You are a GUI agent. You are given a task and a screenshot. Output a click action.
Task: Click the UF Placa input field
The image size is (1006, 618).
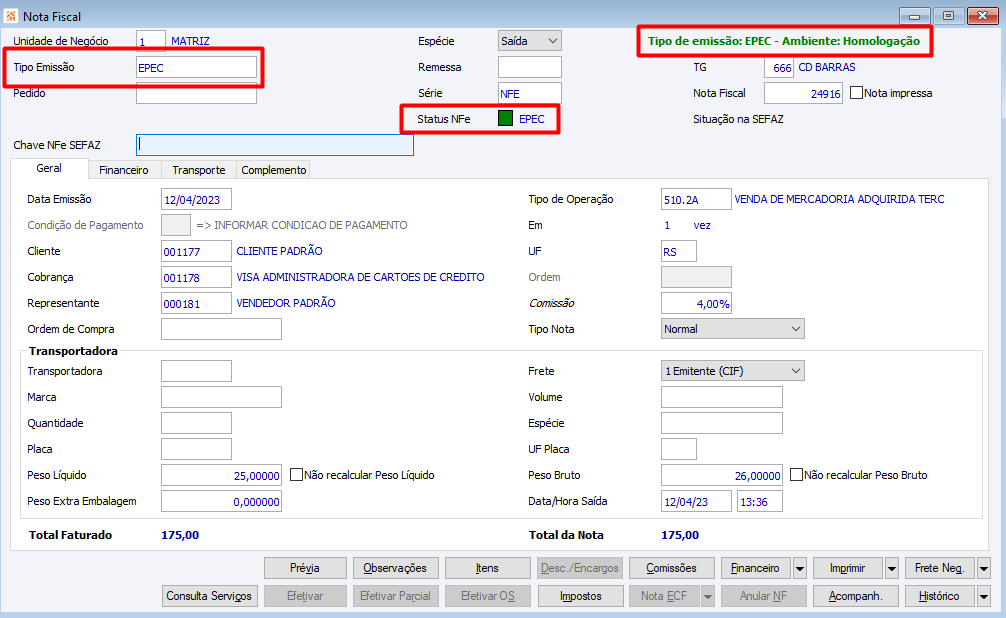[x=679, y=449]
